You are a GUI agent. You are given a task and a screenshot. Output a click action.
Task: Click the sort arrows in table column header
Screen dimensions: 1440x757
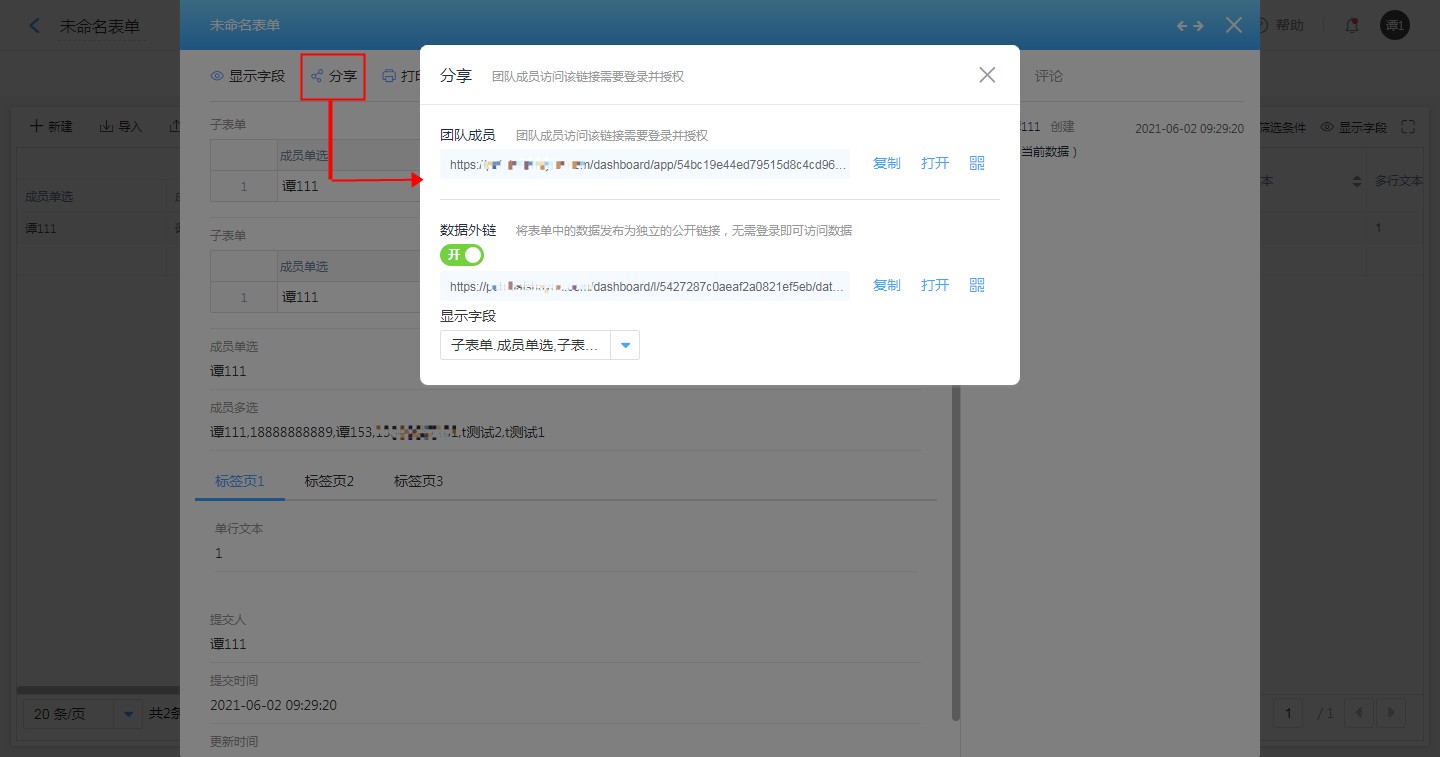[x=1357, y=181]
